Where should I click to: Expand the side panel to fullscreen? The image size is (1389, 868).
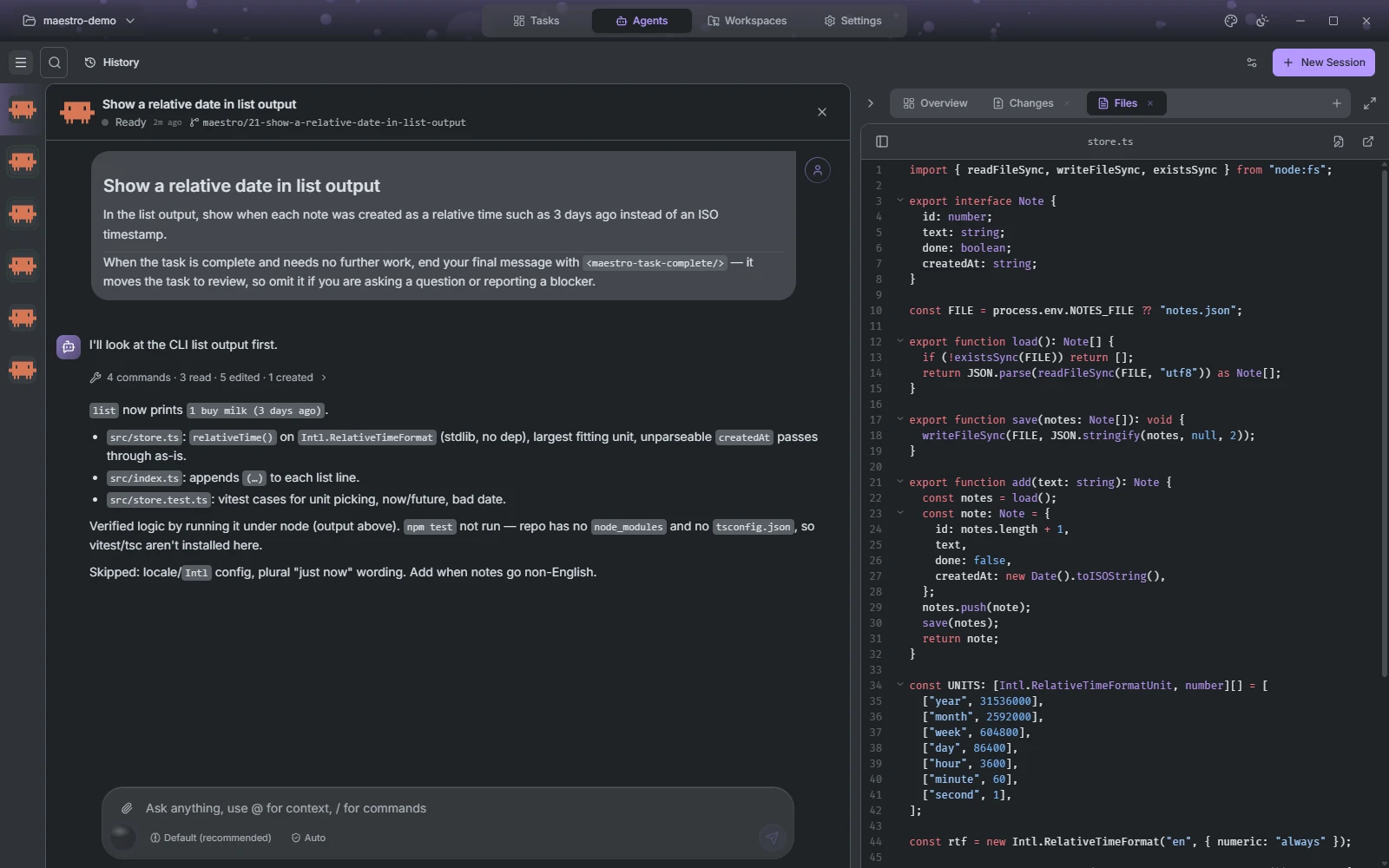pos(1370,103)
